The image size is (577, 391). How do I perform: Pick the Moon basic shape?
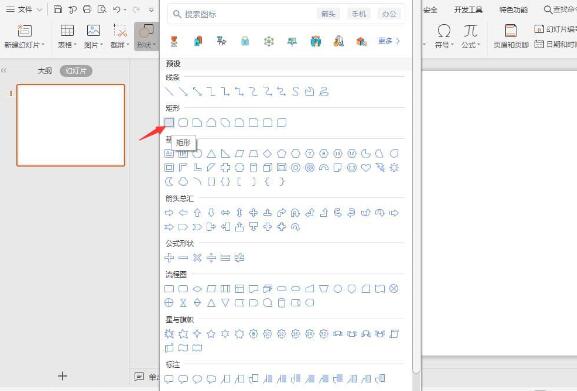point(169,181)
